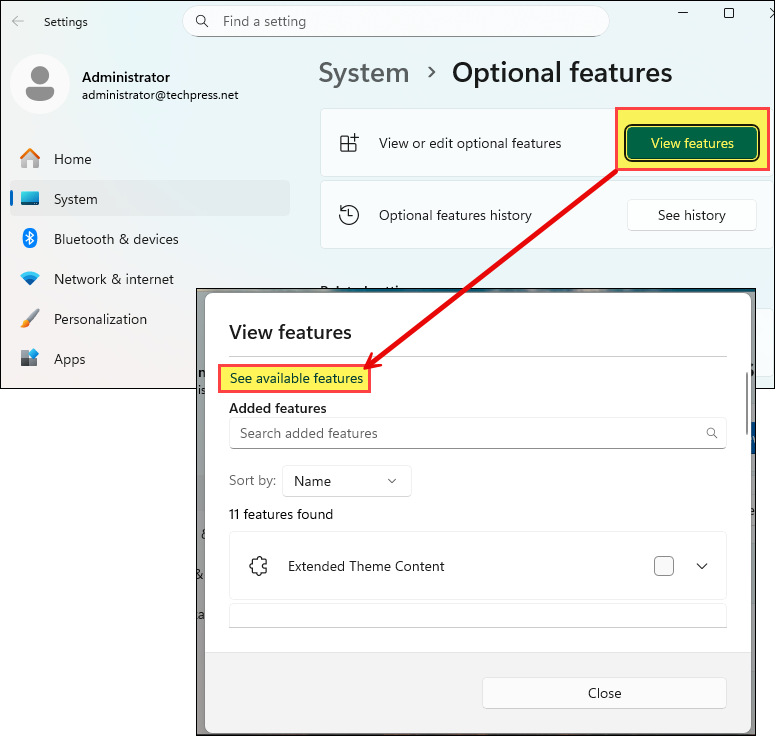Click the Extended Theme Content puzzle icon

[x=258, y=566]
